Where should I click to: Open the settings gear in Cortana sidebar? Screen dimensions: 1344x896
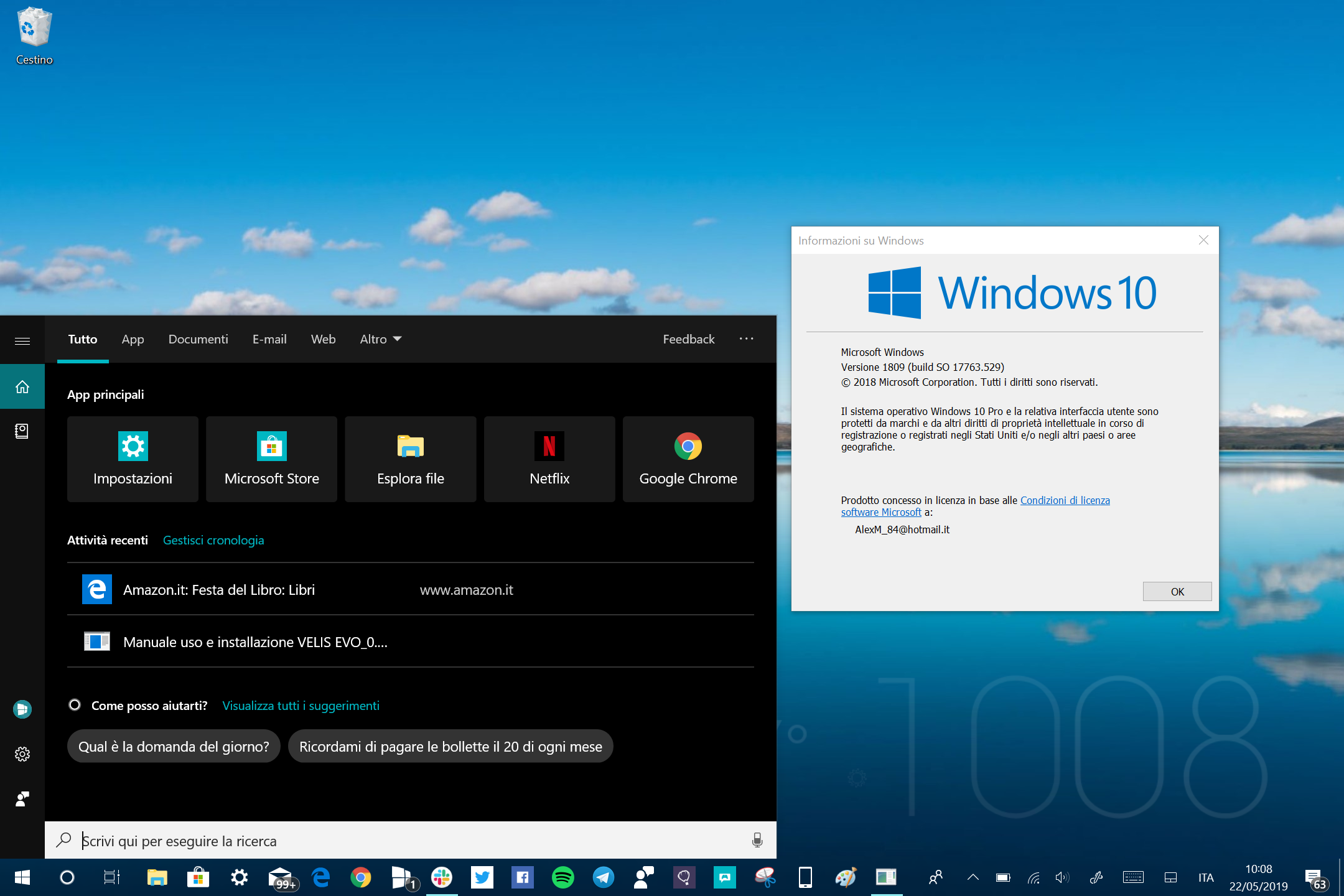pos(22,754)
